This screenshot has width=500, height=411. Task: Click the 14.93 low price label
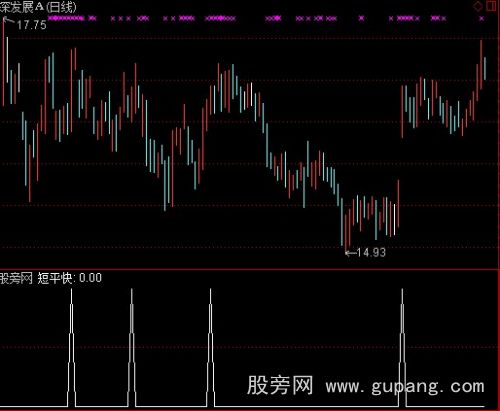point(371,253)
